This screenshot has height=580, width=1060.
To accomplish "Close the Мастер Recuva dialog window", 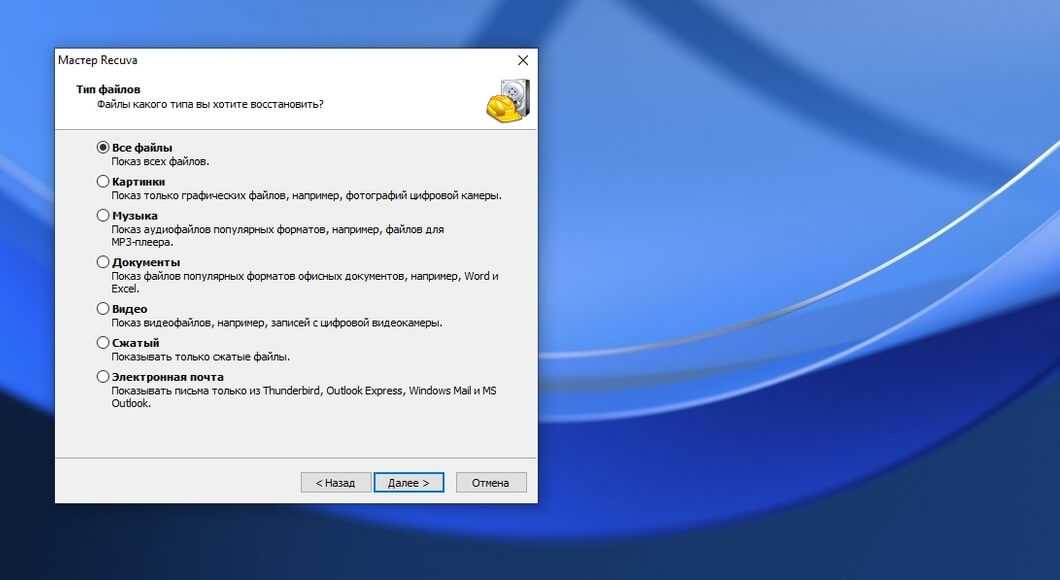I will coord(522,61).
